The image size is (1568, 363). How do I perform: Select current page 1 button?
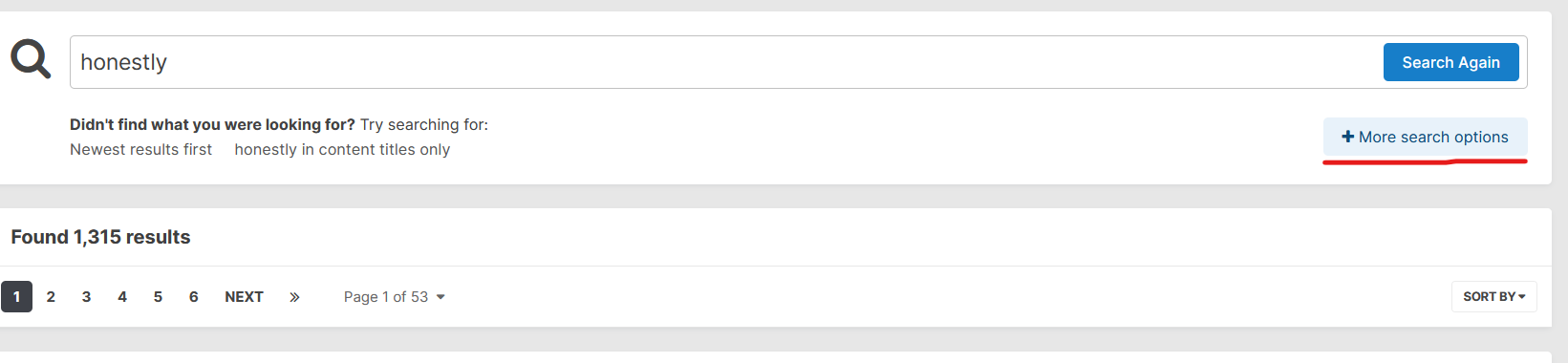[16, 297]
